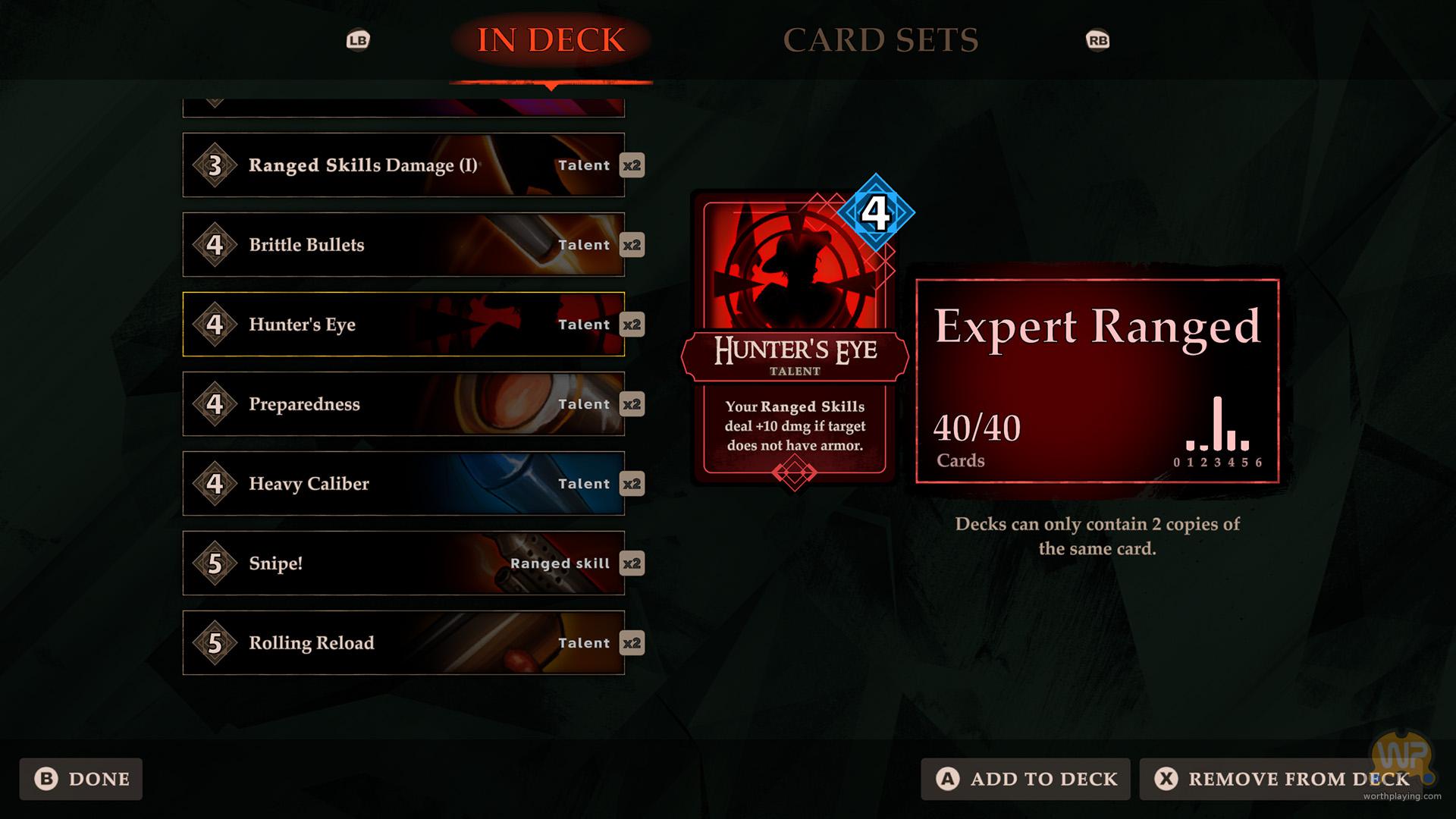Click the blue cost 4 gem on card preview
Image resolution: width=1456 pixels, height=819 pixels.
876,213
